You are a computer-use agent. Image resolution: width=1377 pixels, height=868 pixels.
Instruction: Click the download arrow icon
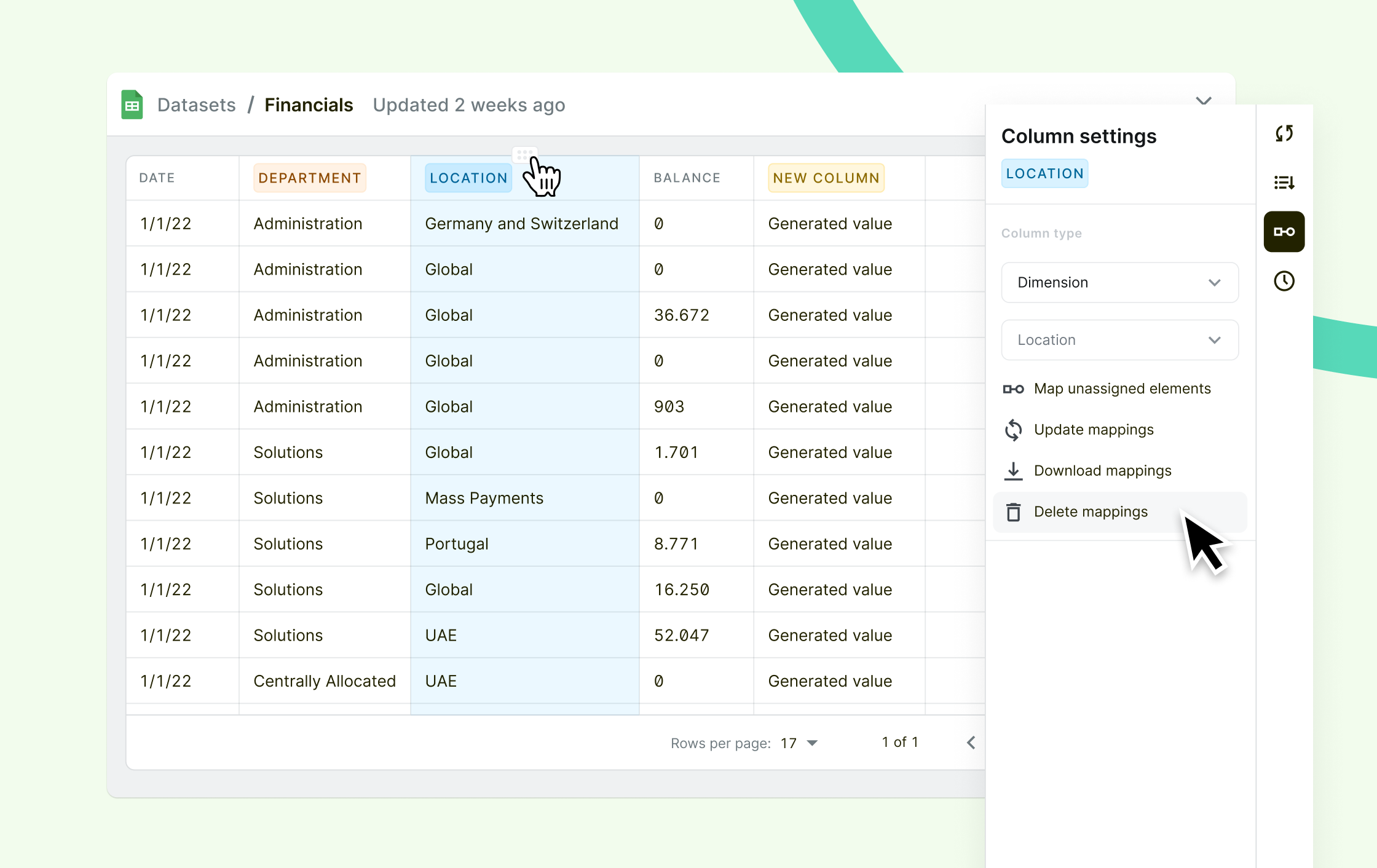point(1013,471)
